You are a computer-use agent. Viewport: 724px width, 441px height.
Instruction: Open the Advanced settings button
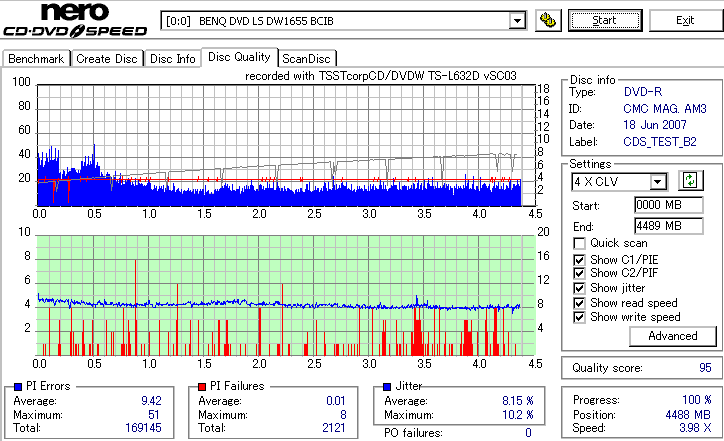point(673,336)
